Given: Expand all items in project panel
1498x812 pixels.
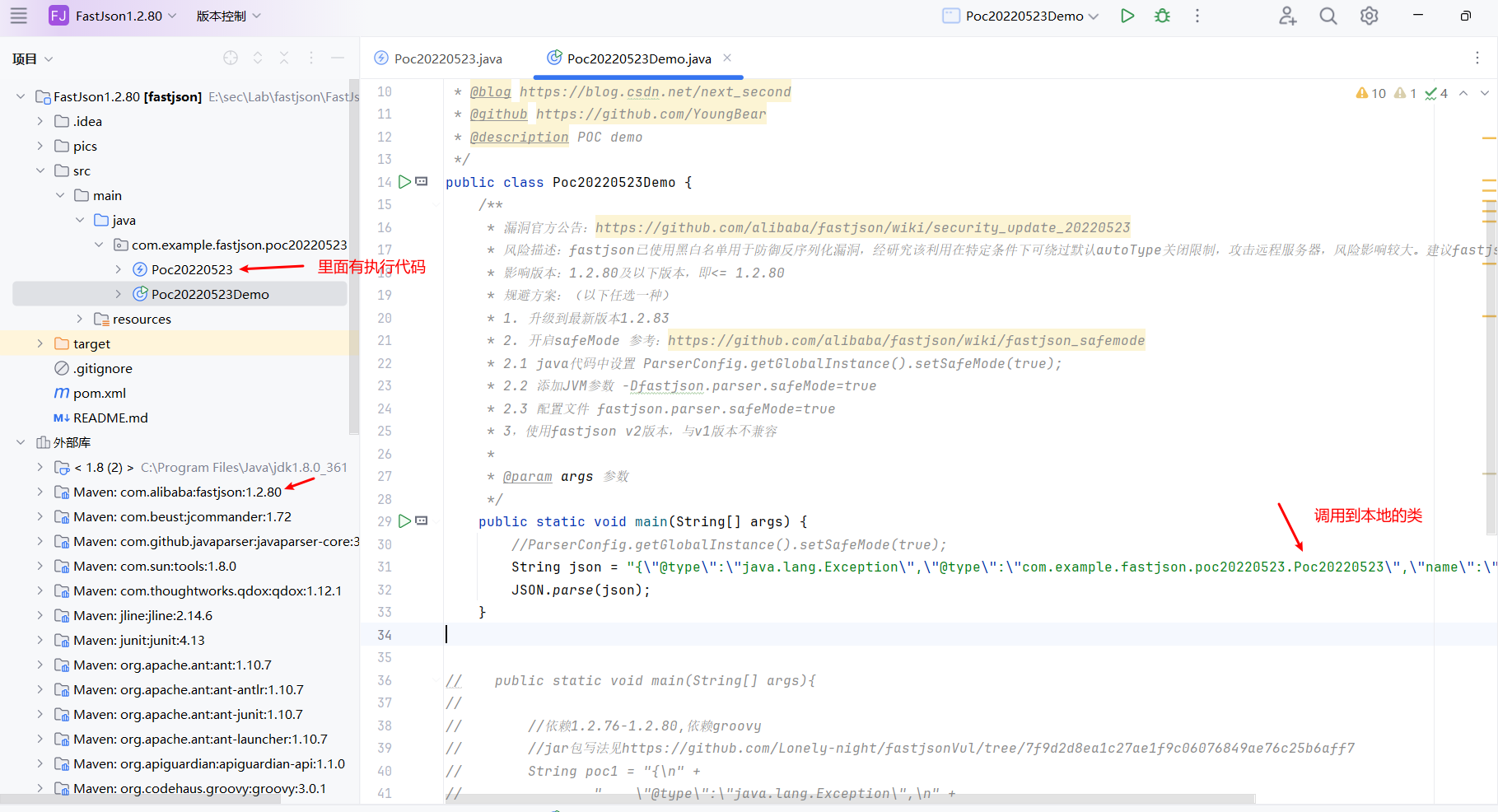Looking at the screenshot, I should tap(258, 58).
